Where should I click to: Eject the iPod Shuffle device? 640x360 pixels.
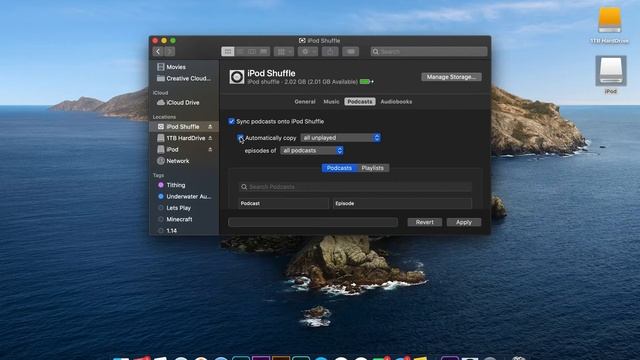click(x=210, y=127)
